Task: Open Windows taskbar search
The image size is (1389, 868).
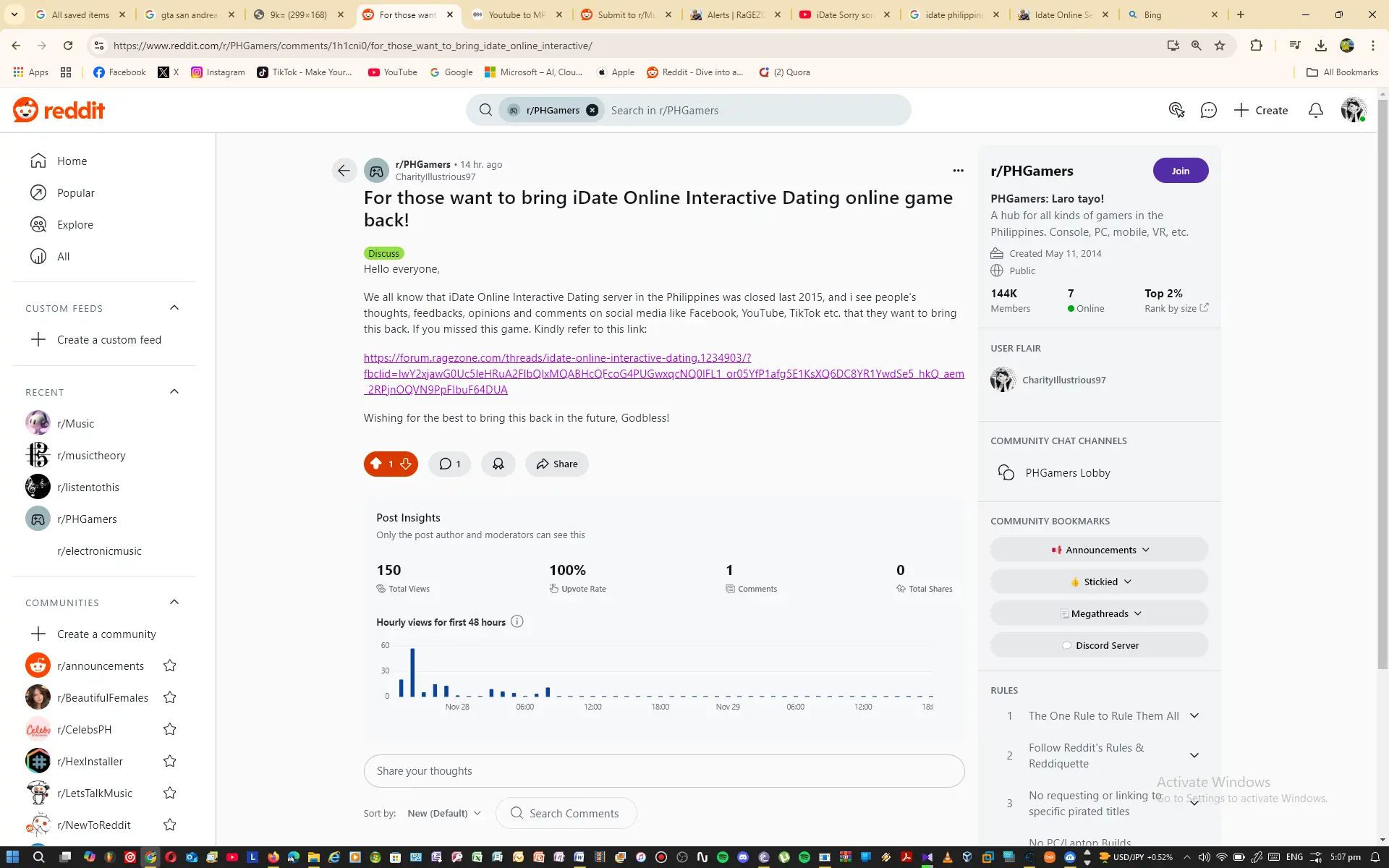Action: [x=38, y=857]
